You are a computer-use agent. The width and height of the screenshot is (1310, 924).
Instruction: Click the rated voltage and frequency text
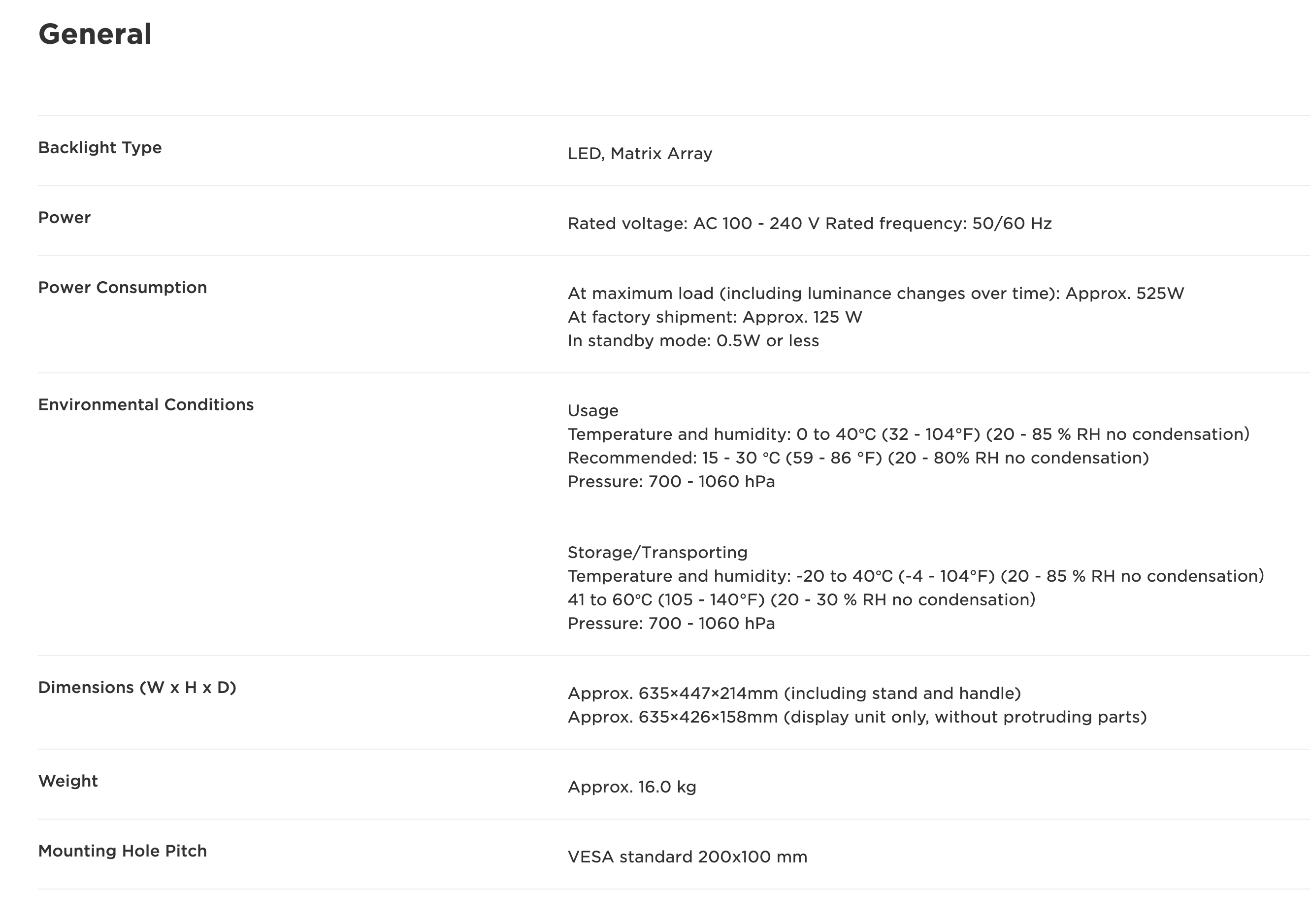809,224
